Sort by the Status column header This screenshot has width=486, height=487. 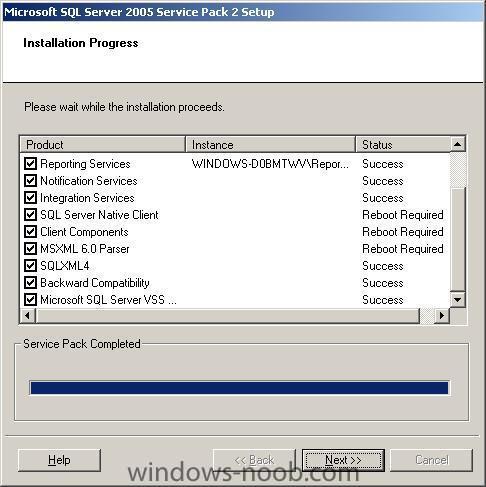coord(403,145)
